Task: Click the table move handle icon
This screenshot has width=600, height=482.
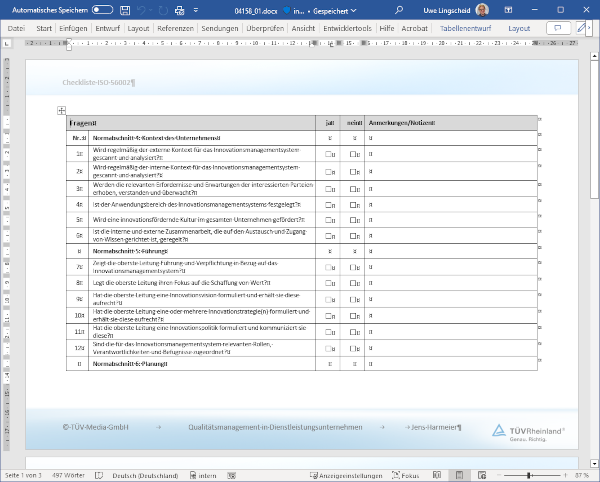Action: click(61, 110)
